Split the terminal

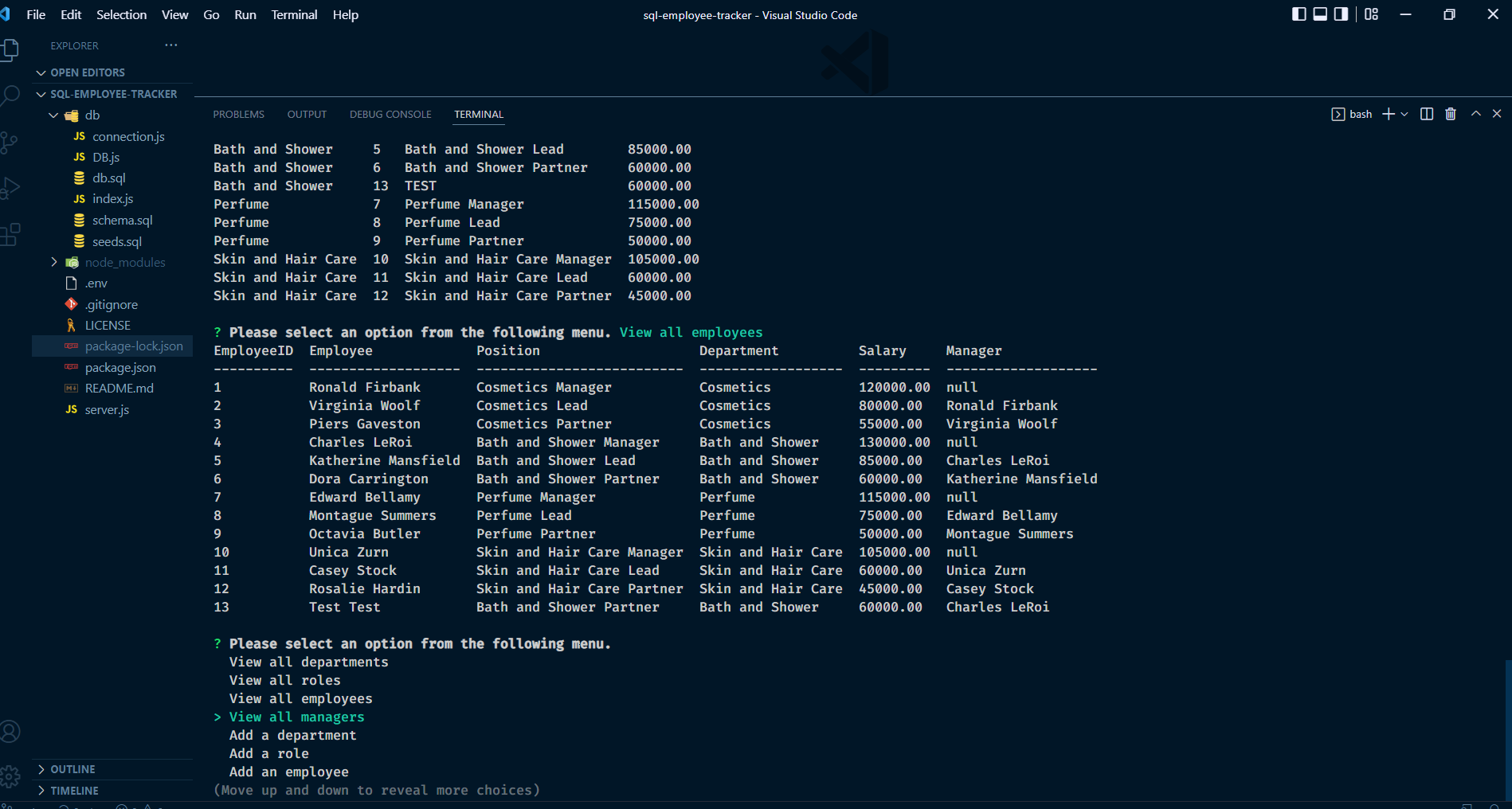1425,114
